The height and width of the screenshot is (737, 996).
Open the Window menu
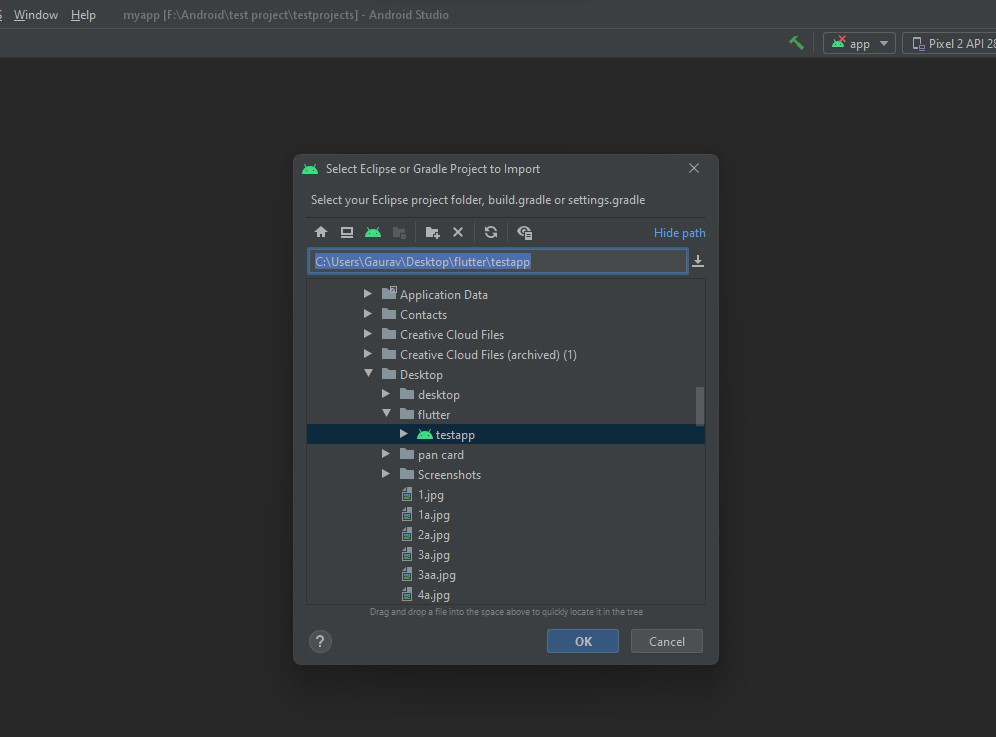[x=35, y=15]
